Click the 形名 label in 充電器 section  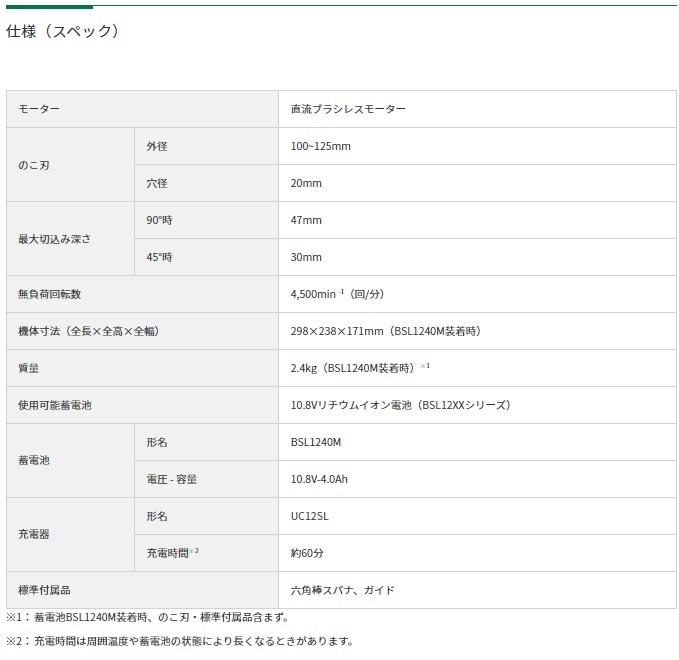coord(157,516)
